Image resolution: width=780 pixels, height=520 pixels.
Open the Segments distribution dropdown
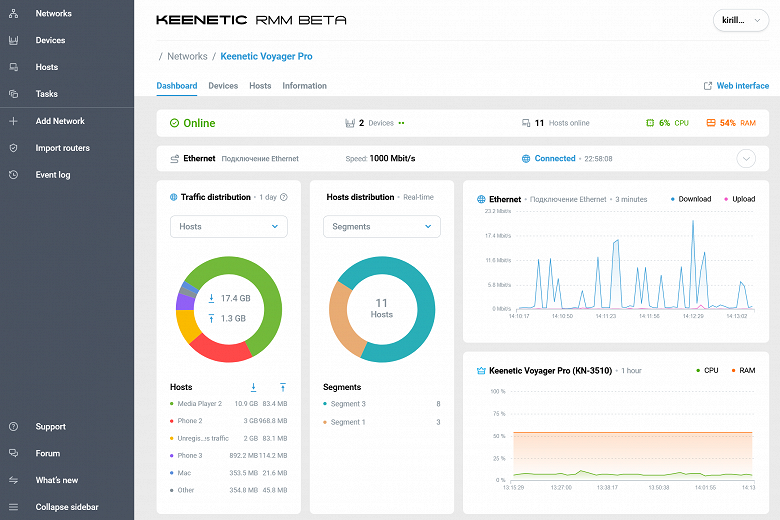381,227
